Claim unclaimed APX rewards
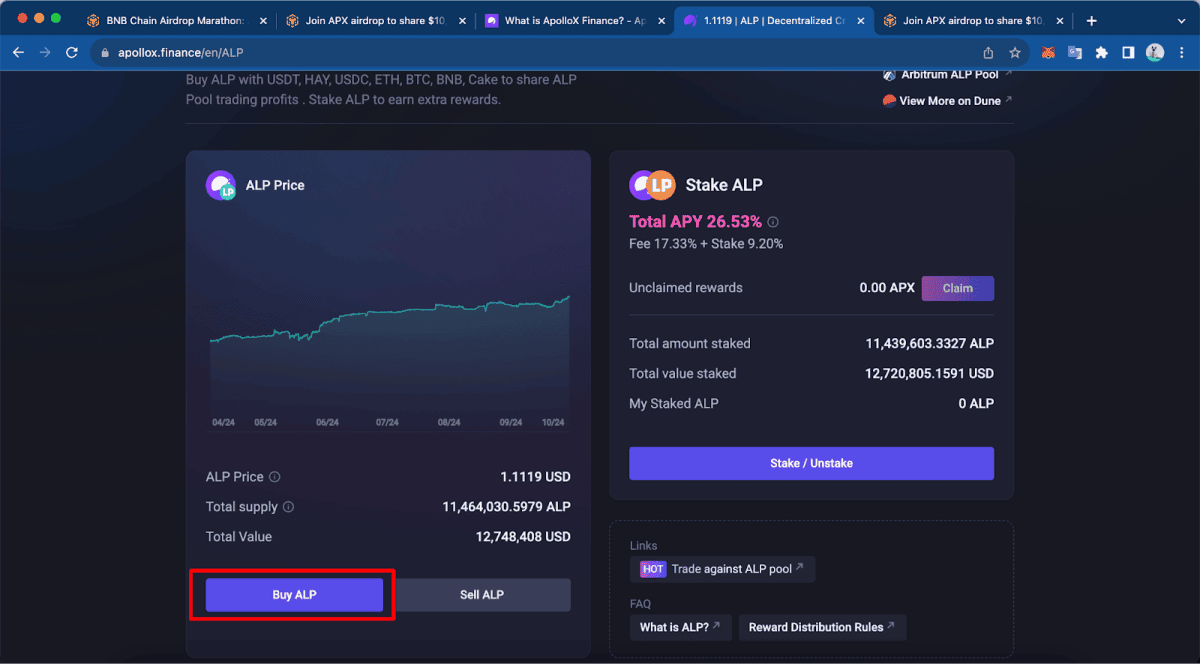1200x664 pixels. [x=957, y=288]
